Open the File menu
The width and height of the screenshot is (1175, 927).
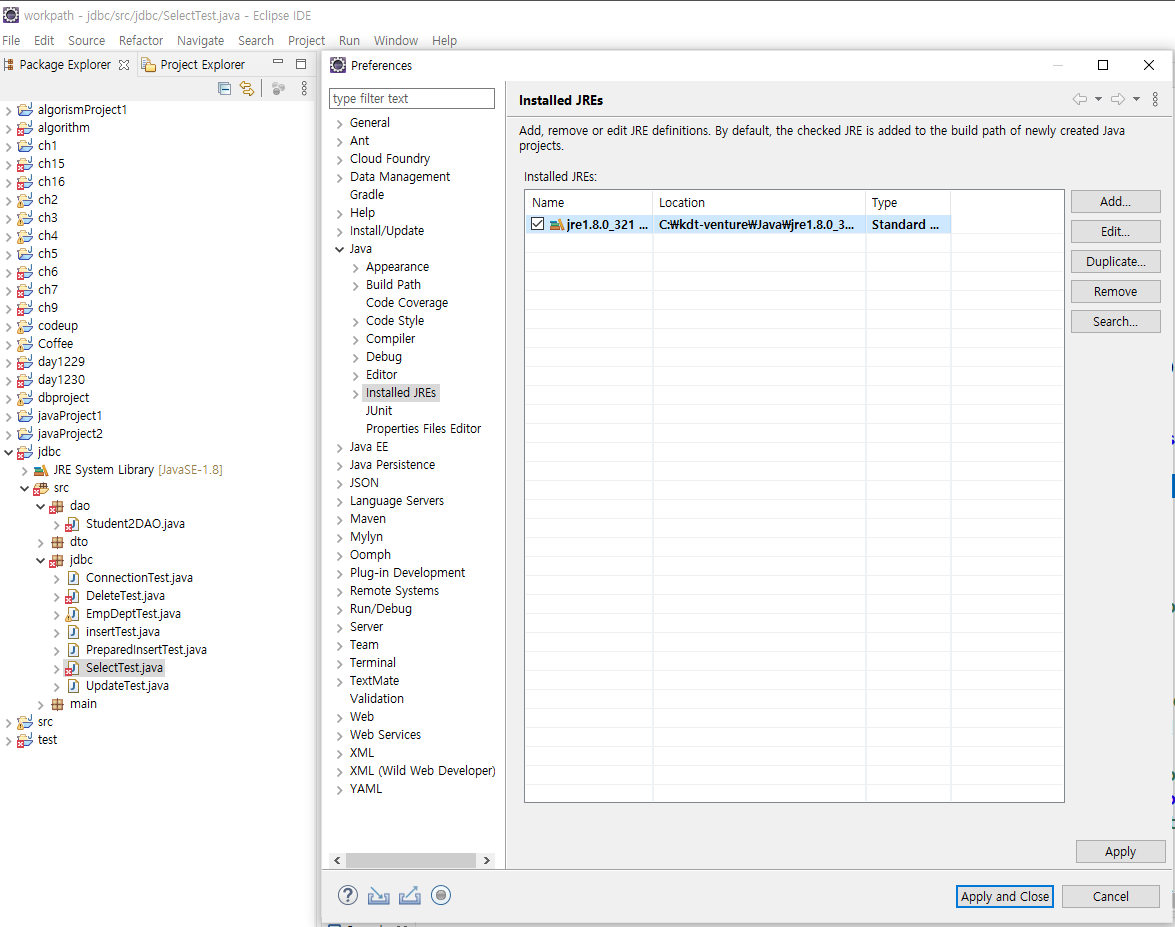click(x=11, y=40)
